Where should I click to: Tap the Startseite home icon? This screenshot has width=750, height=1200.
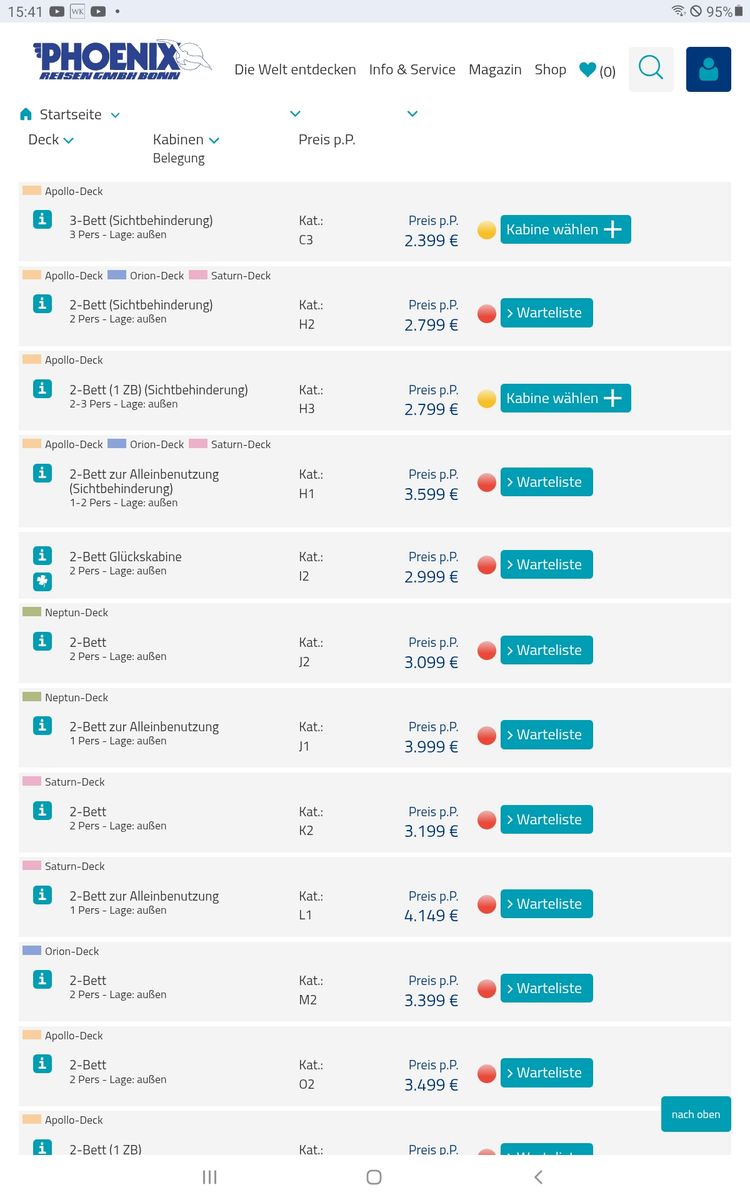pos(26,115)
